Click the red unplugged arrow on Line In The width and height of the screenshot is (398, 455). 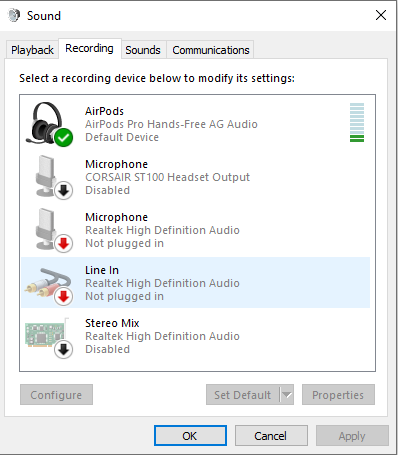point(64,296)
